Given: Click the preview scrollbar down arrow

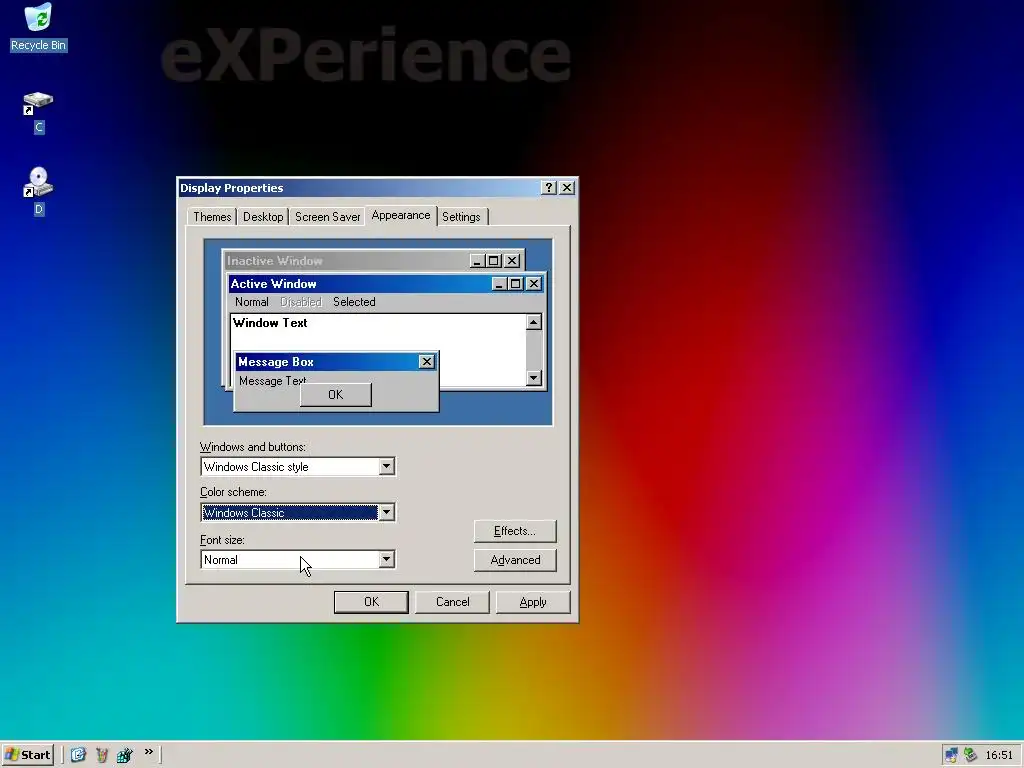Looking at the screenshot, I should click(534, 377).
